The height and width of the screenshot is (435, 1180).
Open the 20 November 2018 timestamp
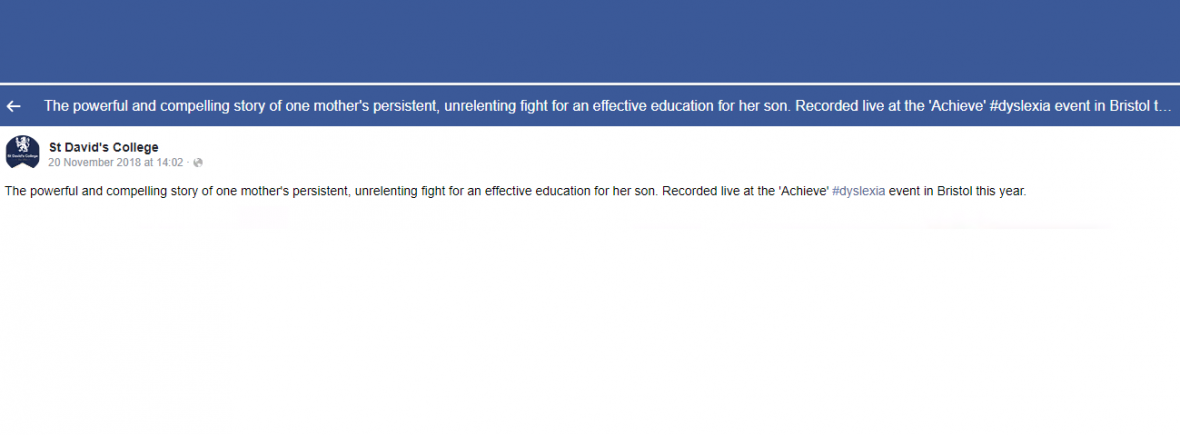(116, 162)
